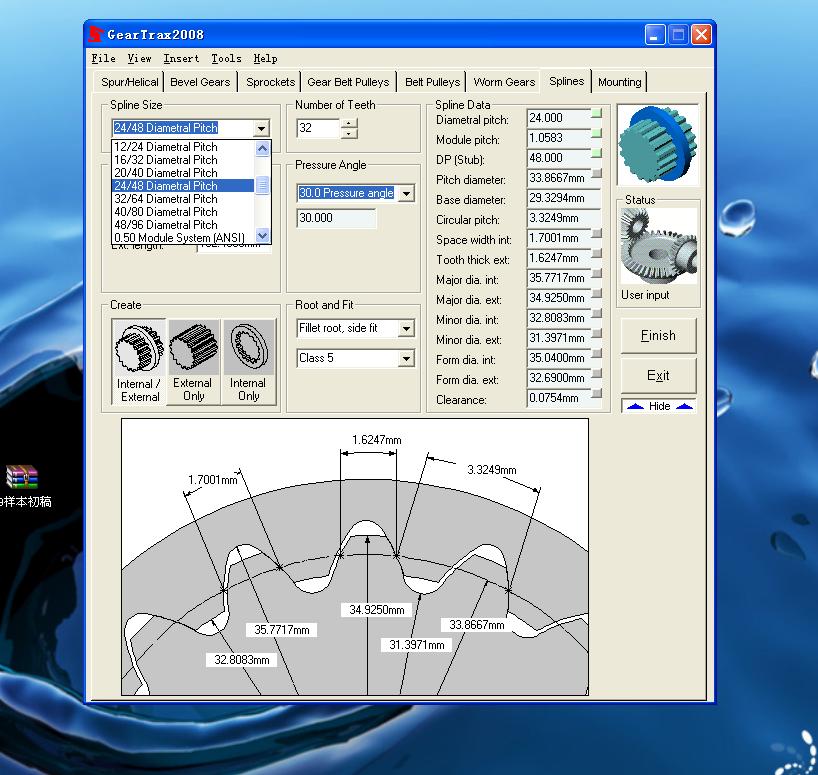Image resolution: width=818 pixels, height=775 pixels.
Task: Click the spline size list scrollbar thumb
Action: [262, 185]
